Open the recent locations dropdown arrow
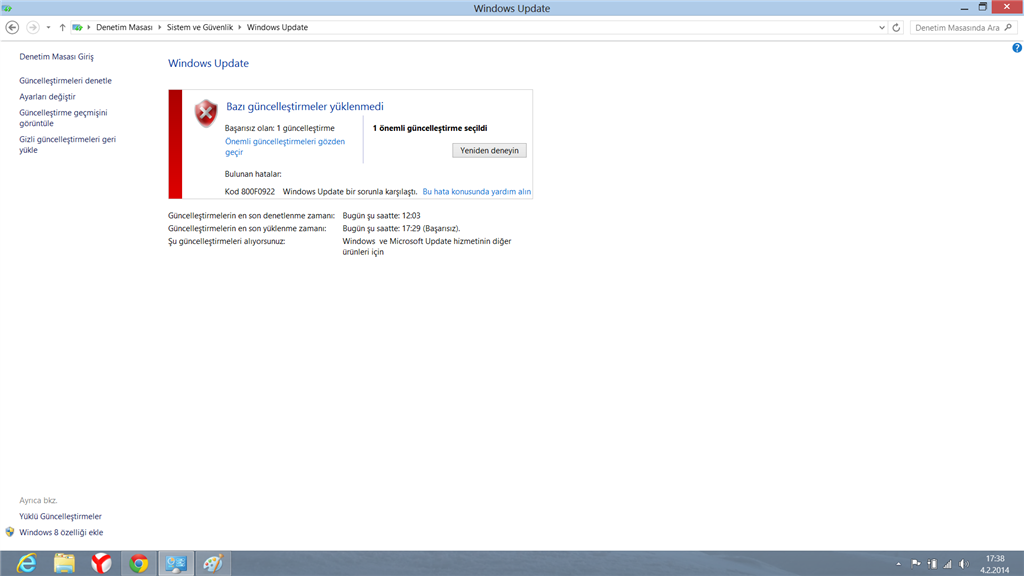Image resolution: width=1024 pixels, height=576 pixels. click(x=48, y=27)
